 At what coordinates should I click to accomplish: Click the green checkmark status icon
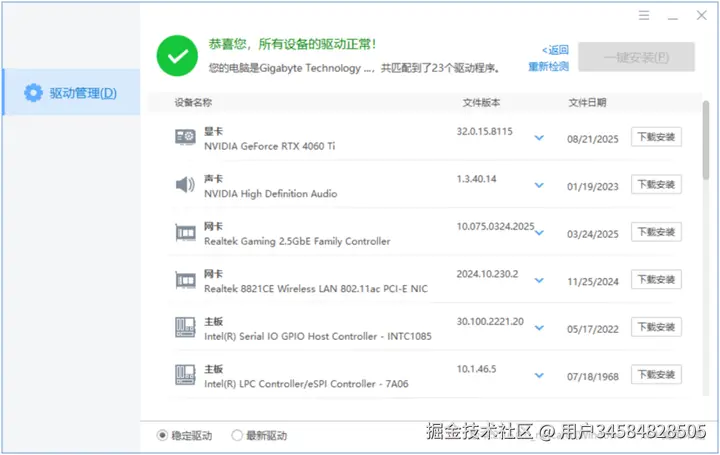[x=177, y=56]
